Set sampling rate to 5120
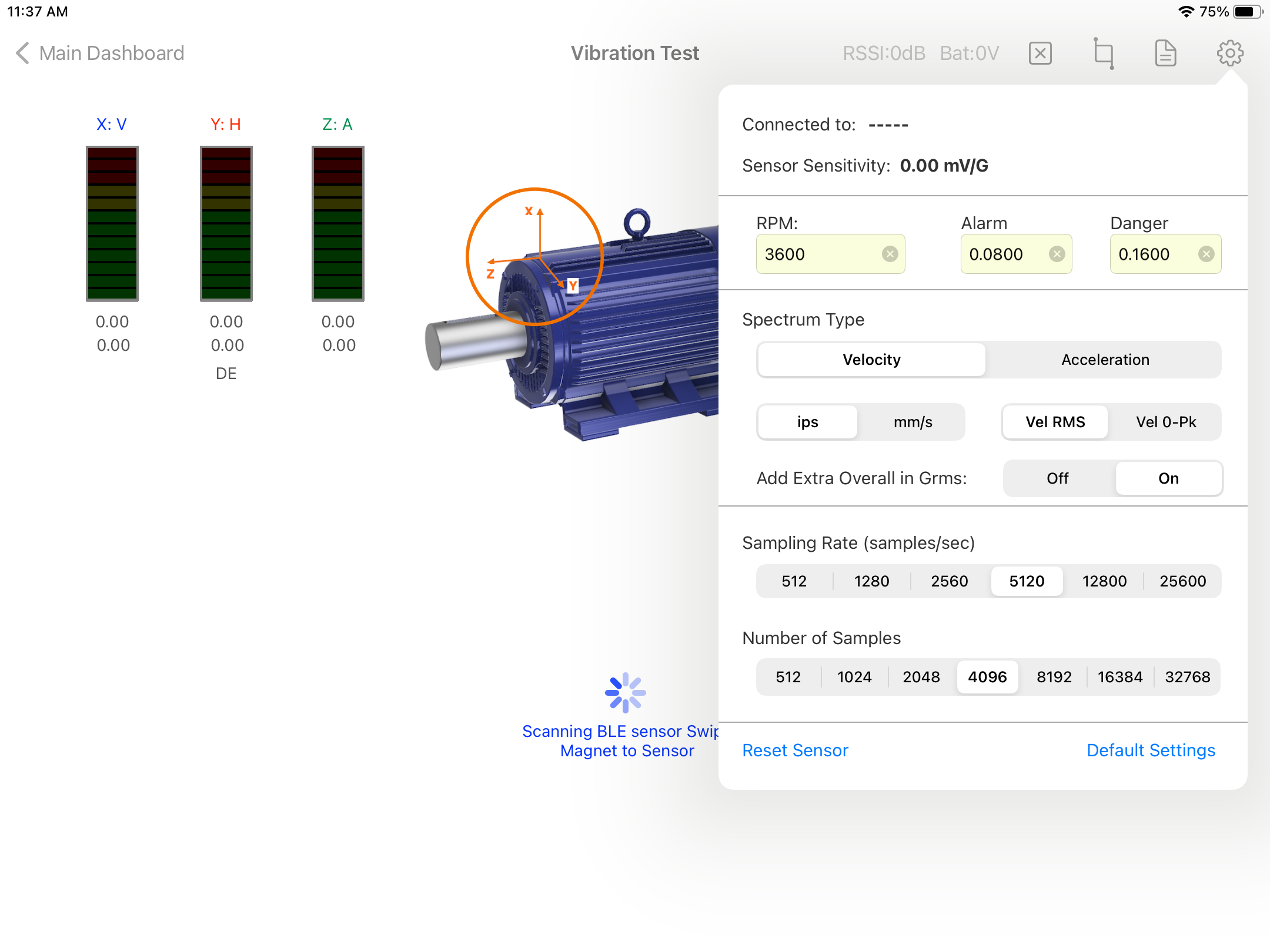The height and width of the screenshot is (952, 1270). 1027,581
